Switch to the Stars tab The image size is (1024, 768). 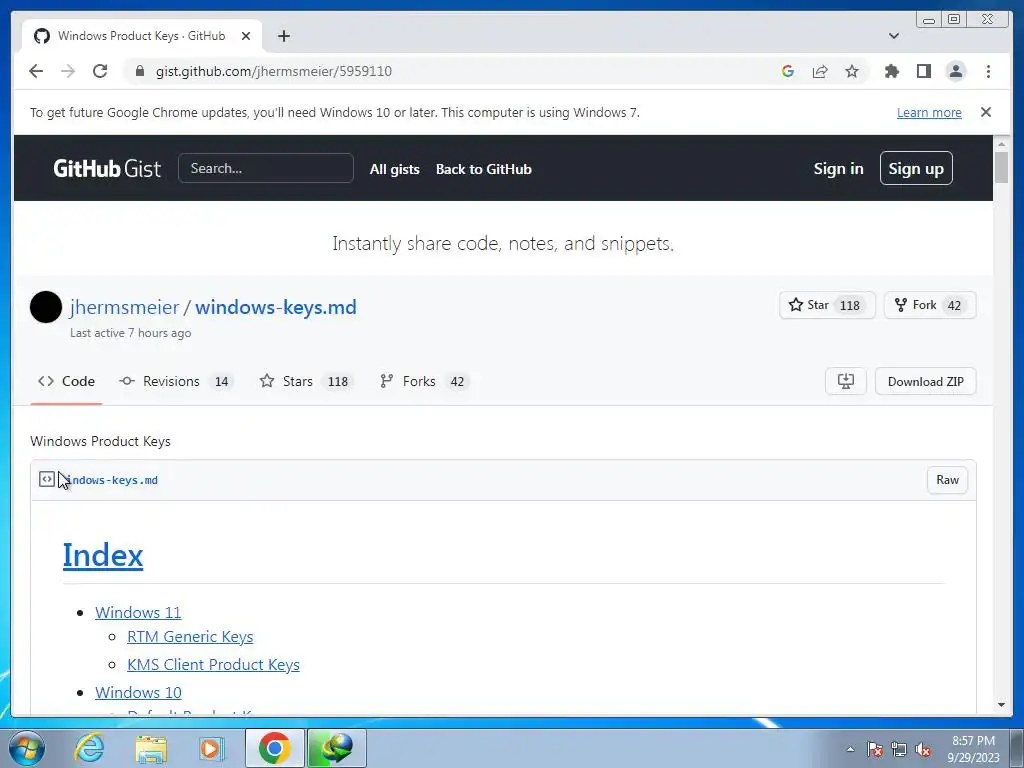(306, 381)
